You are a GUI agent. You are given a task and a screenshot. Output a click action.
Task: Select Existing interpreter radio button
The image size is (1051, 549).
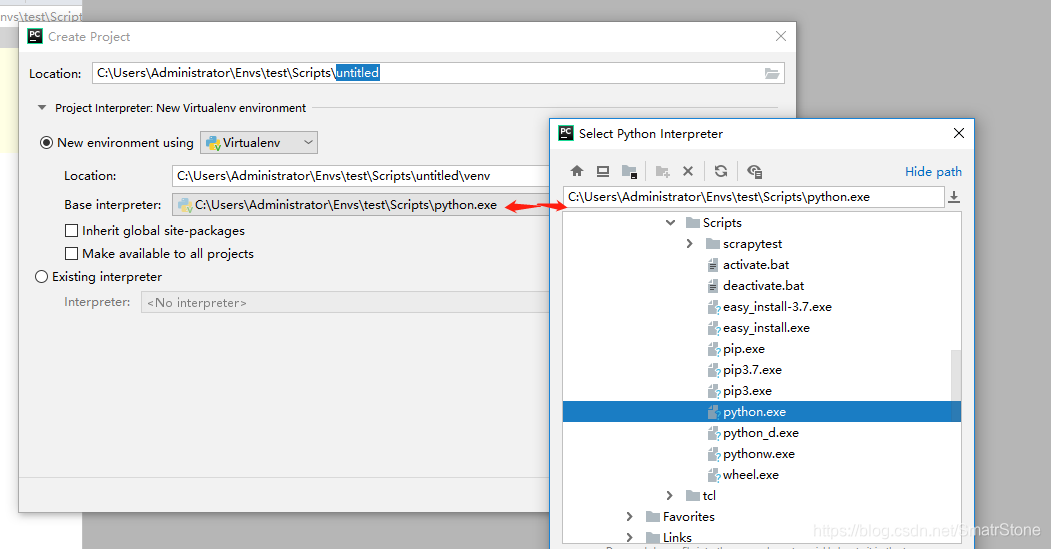(x=42, y=277)
